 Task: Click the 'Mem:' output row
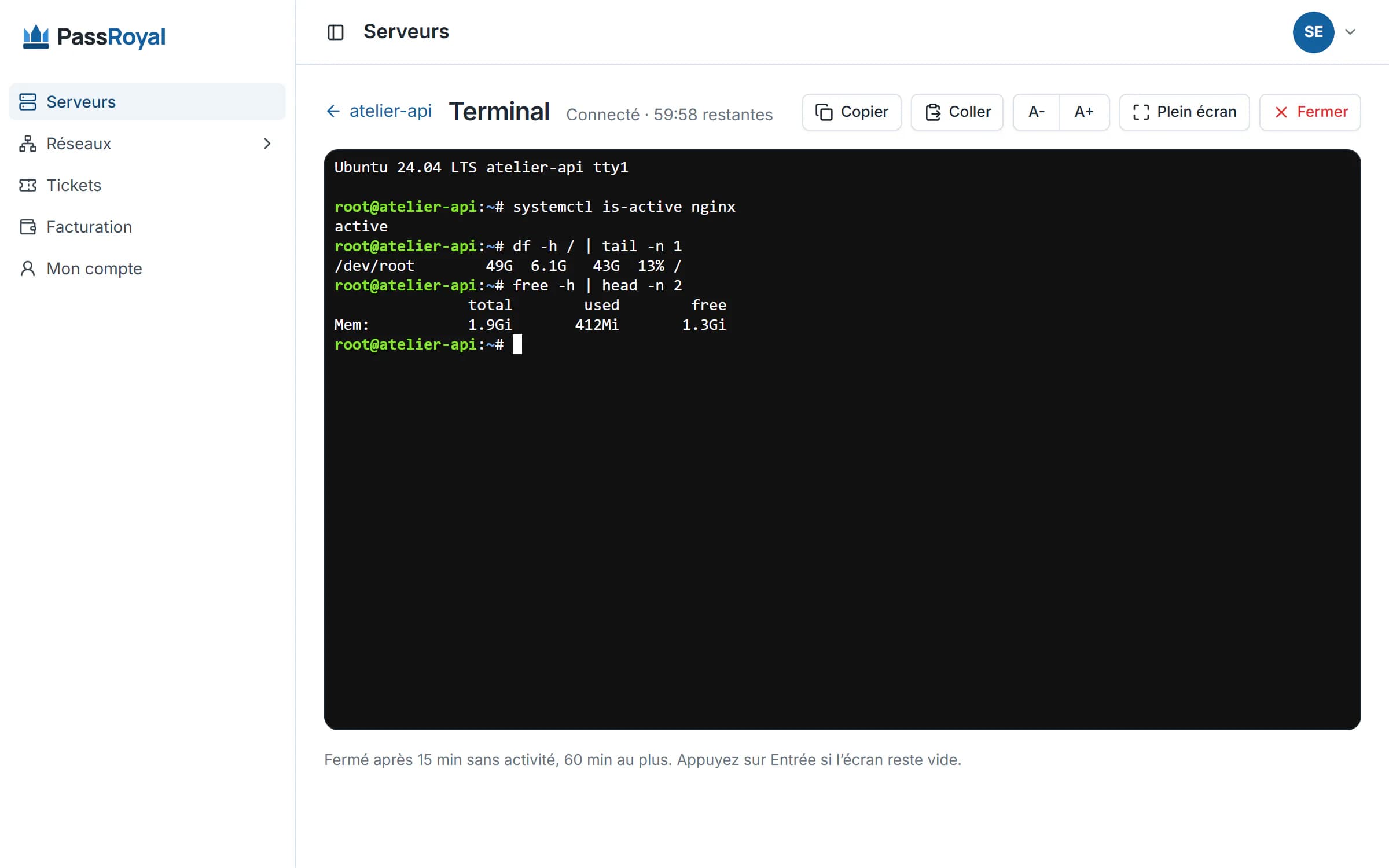(x=530, y=325)
